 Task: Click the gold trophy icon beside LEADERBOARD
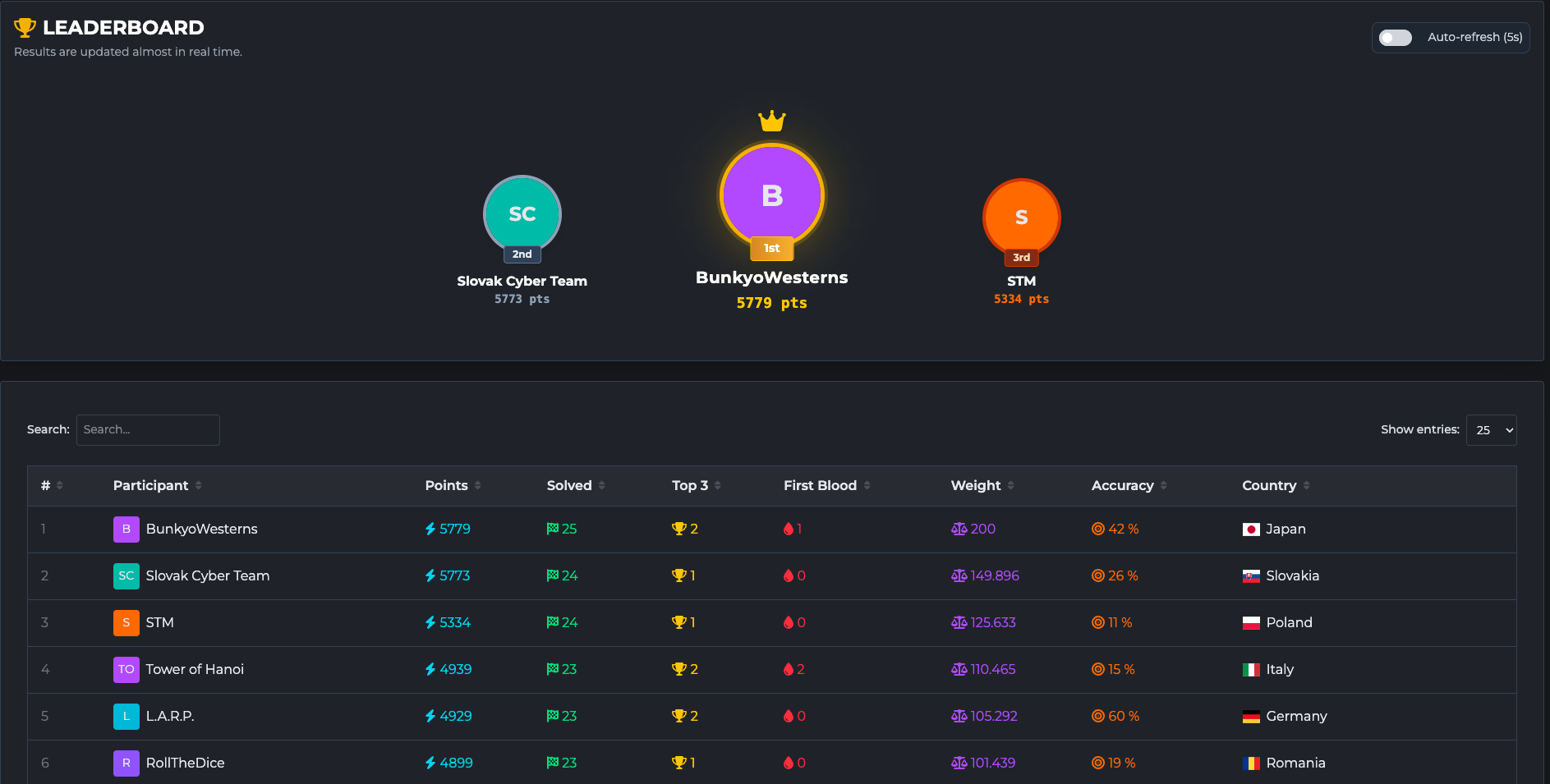(x=25, y=28)
